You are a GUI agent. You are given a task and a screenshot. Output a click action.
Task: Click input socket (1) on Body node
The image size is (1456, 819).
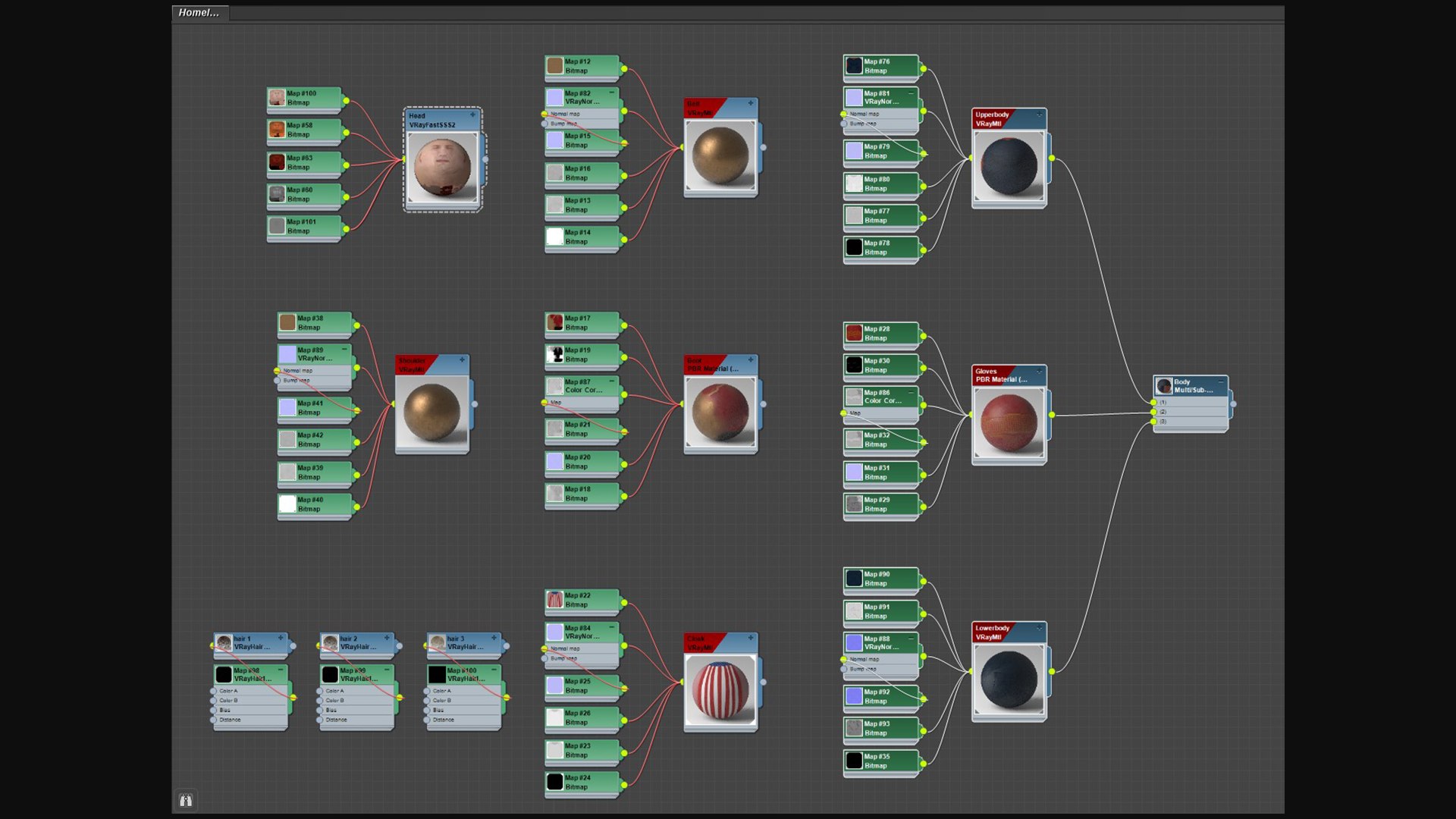point(1153,403)
